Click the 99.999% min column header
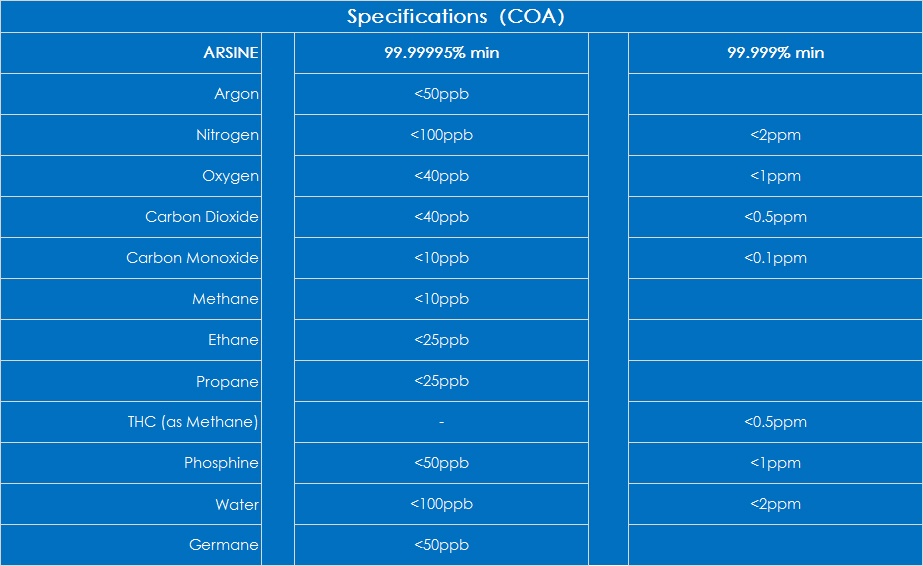Viewport: 923px width, 566px height. pyautogui.click(x=775, y=53)
